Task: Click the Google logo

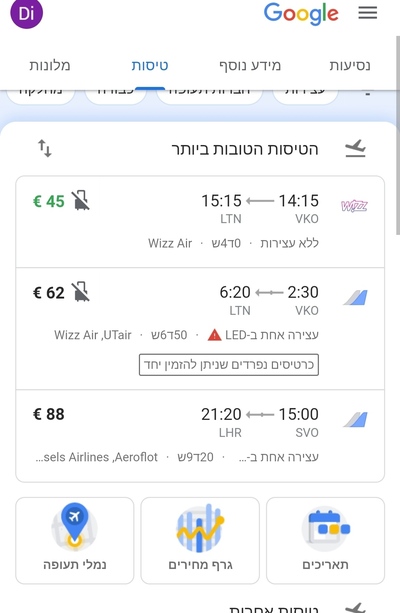Action: (x=301, y=14)
